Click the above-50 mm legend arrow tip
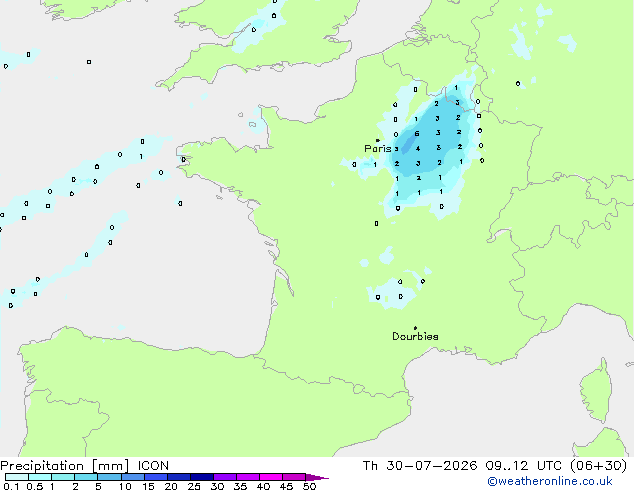Image resolution: width=634 pixels, height=490 pixels. 317,477
